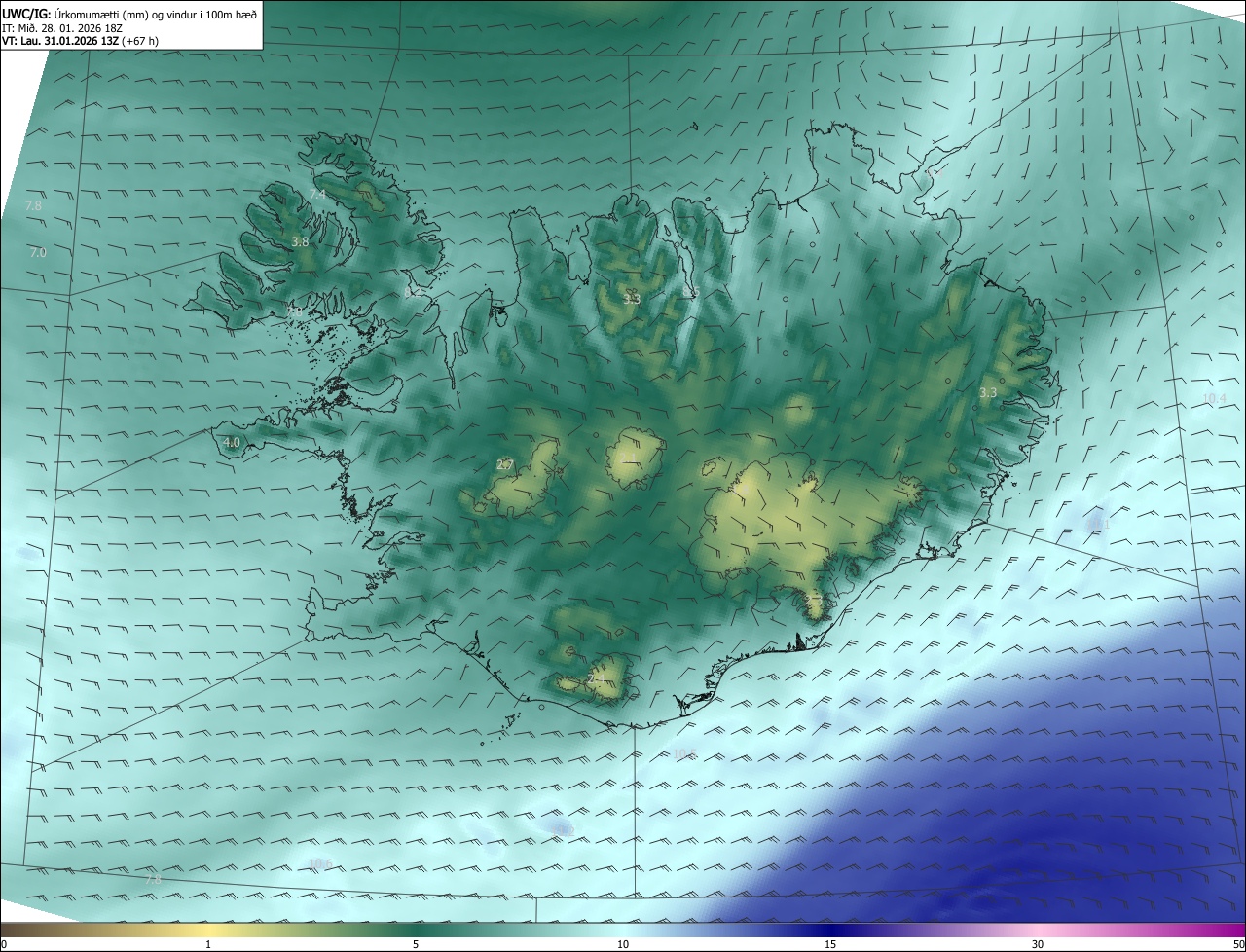The image size is (1246, 952).
Task: Click the 7.0 value label over the ocean
Action: (38, 253)
